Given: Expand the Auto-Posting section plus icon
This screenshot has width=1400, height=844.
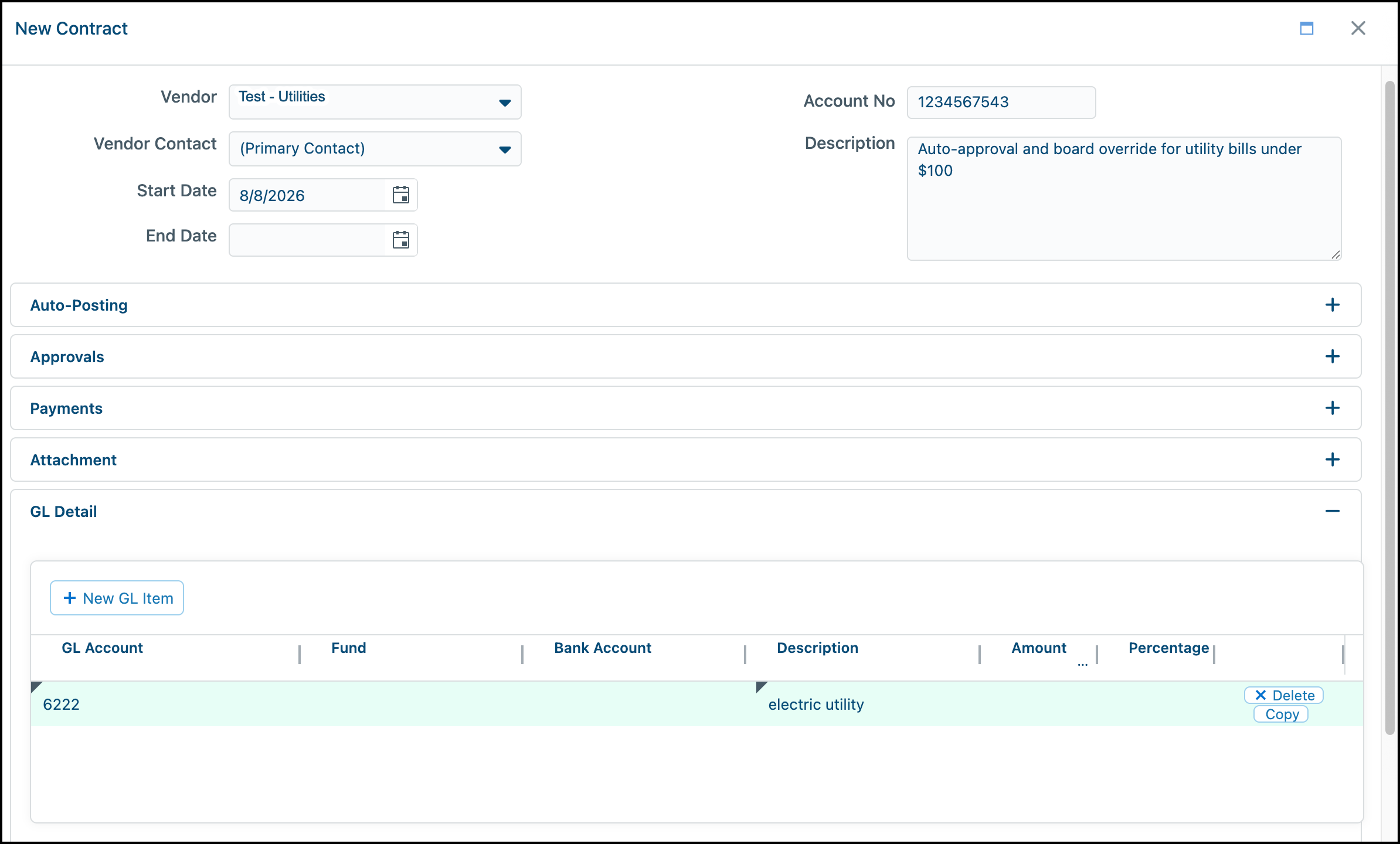Looking at the screenshot, I should click(x=1332, y=305).
